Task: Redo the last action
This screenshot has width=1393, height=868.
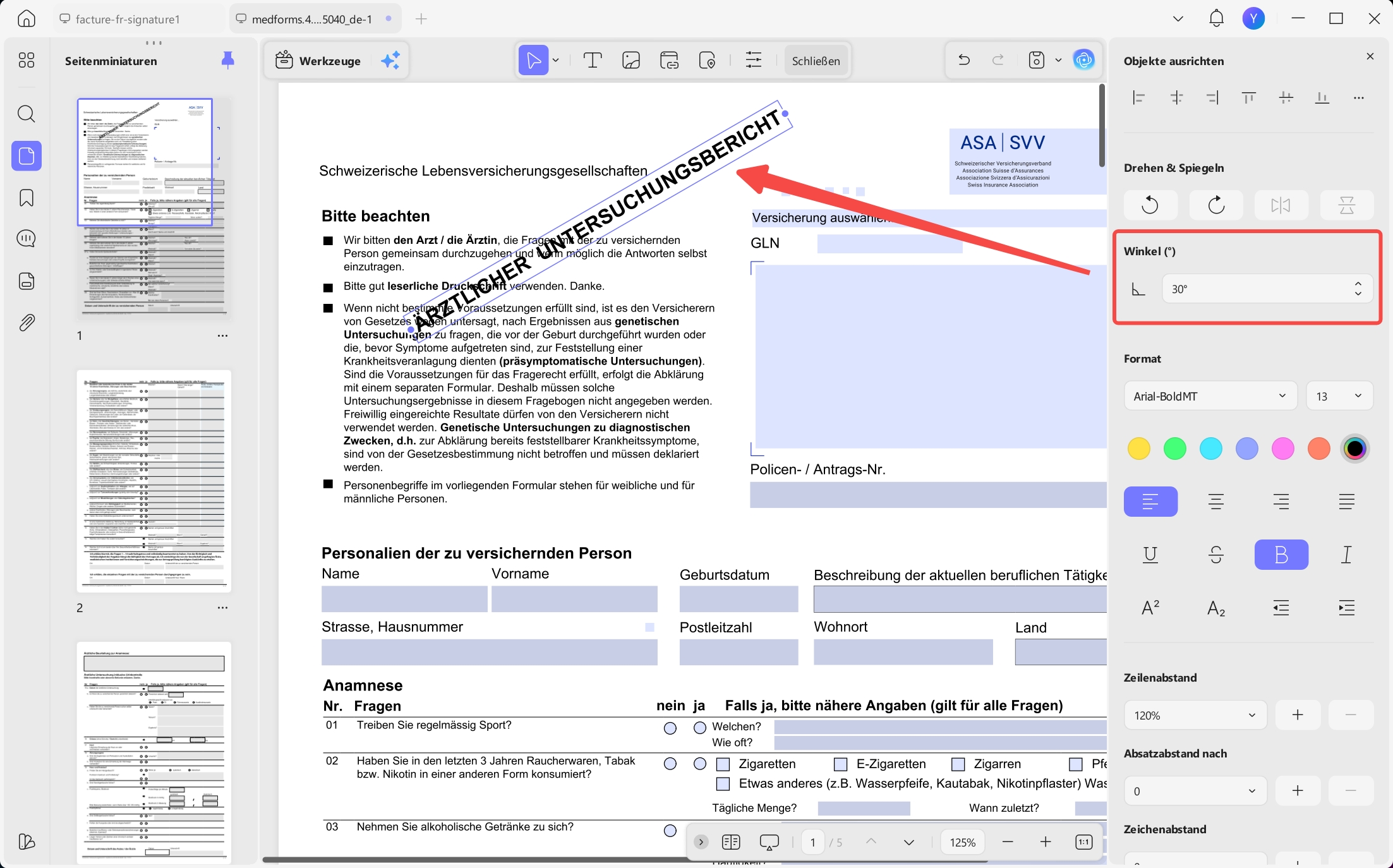Action: coord(998,60)
